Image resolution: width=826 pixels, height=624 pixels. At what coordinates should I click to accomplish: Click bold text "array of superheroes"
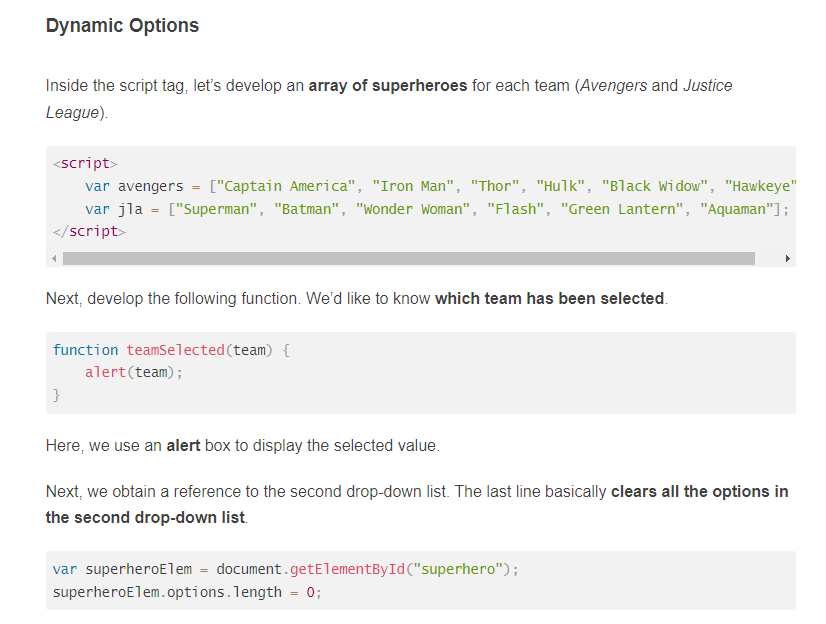[x=388, y=85]
